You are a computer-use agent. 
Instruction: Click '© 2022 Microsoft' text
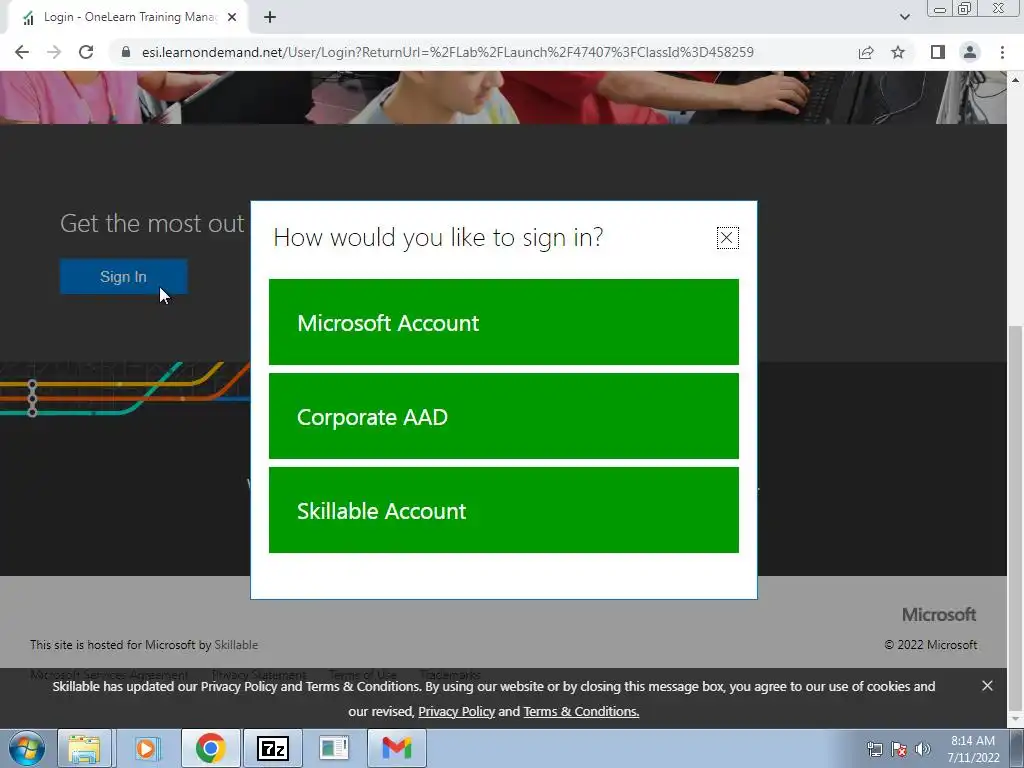coord(931,645)
